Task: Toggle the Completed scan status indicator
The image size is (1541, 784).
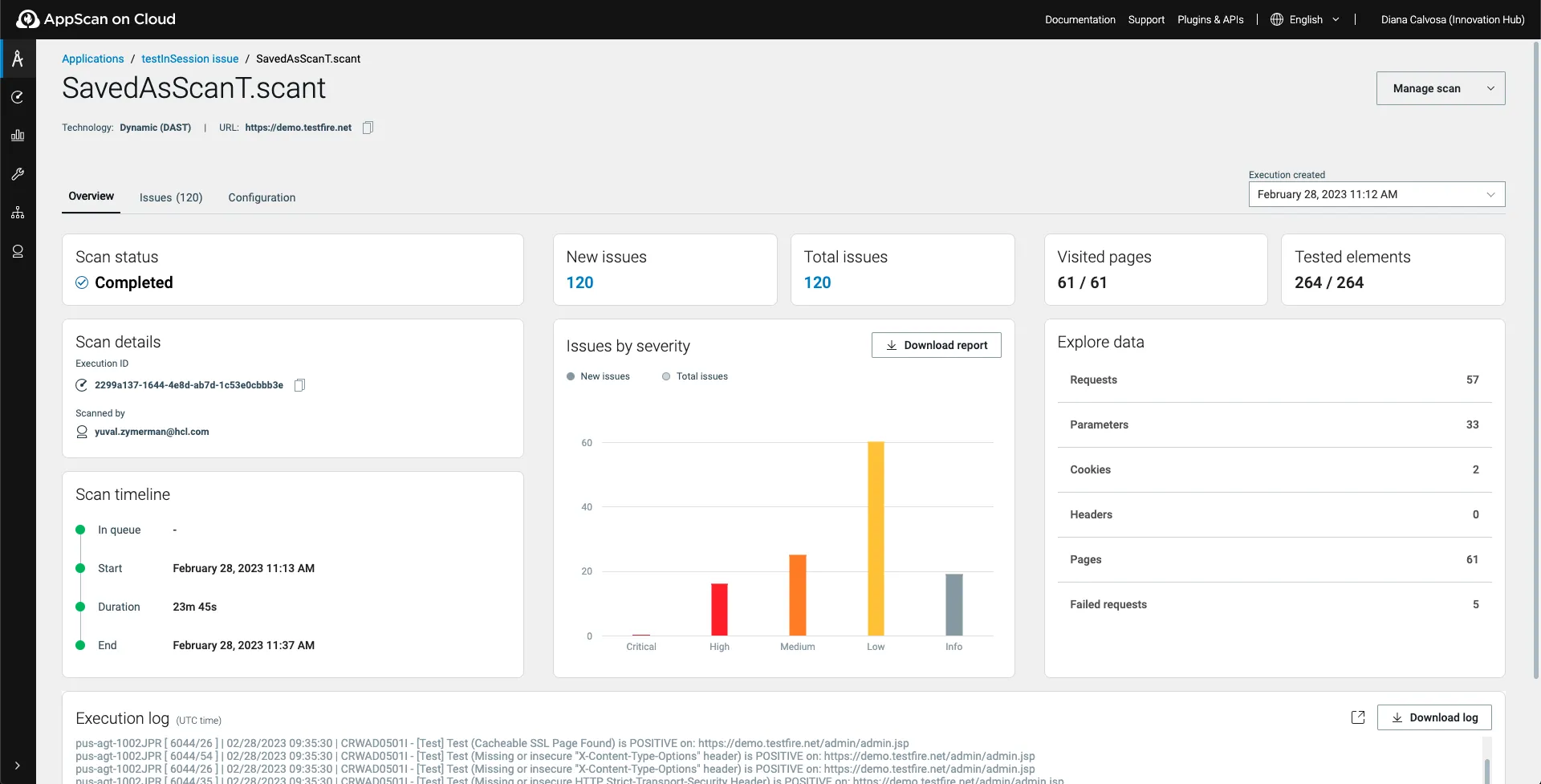Action: [81, 282]
